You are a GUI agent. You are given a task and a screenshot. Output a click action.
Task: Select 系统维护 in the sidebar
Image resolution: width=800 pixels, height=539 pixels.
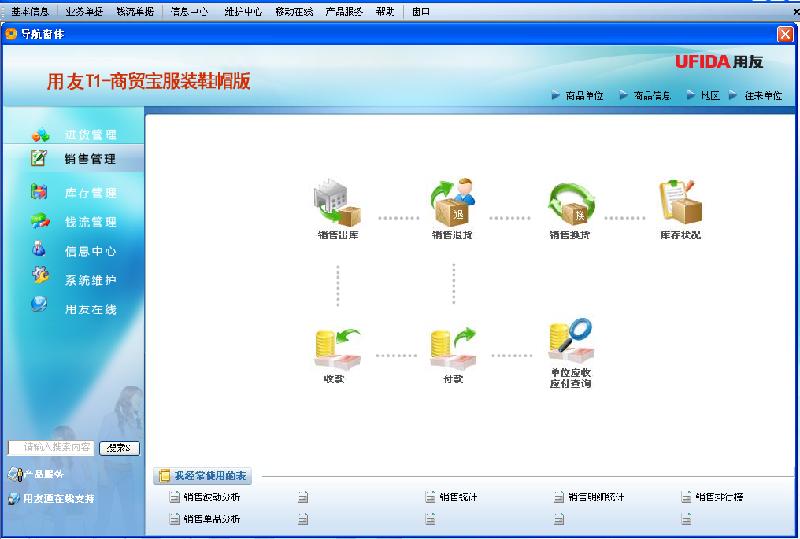90,280
